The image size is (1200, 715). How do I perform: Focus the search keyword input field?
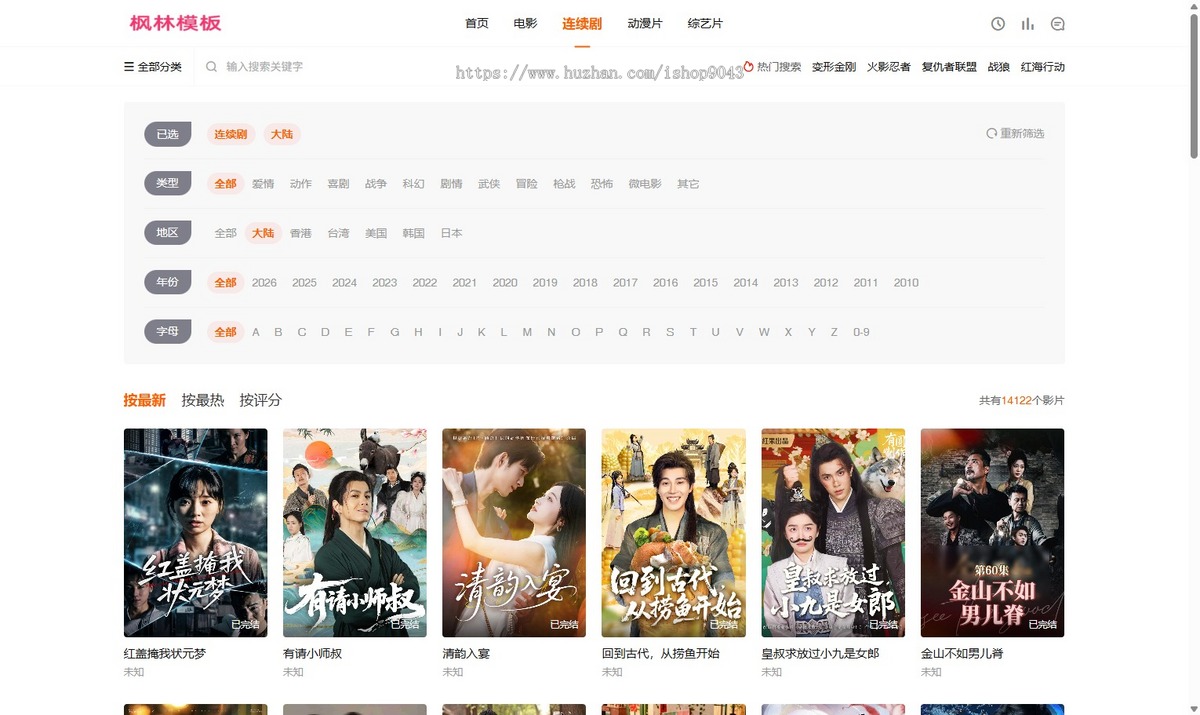point(320,67)
